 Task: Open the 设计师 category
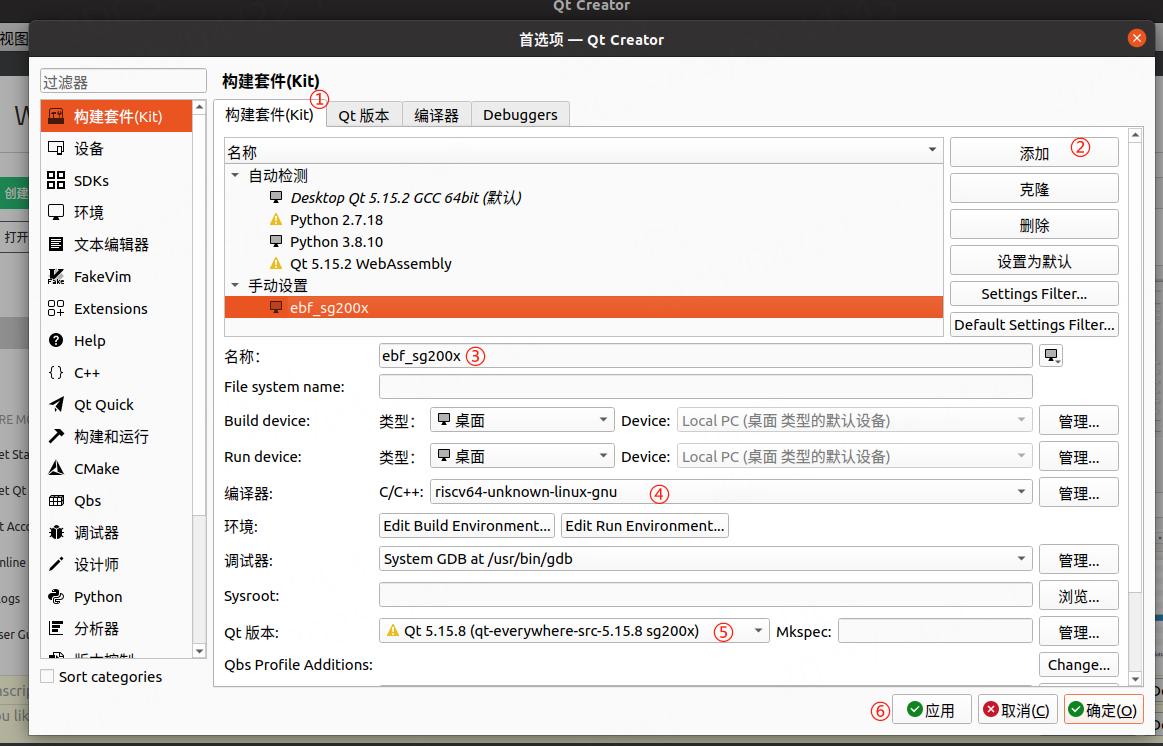pos(116,564)
